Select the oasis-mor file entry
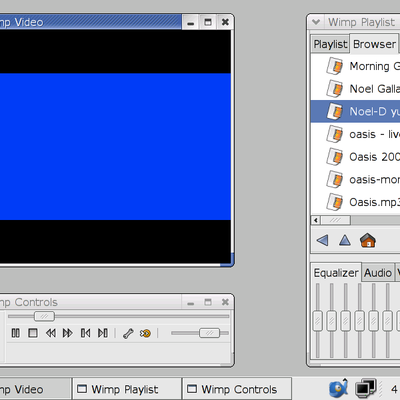Screen dimensions: 400x400 [355, 179]
